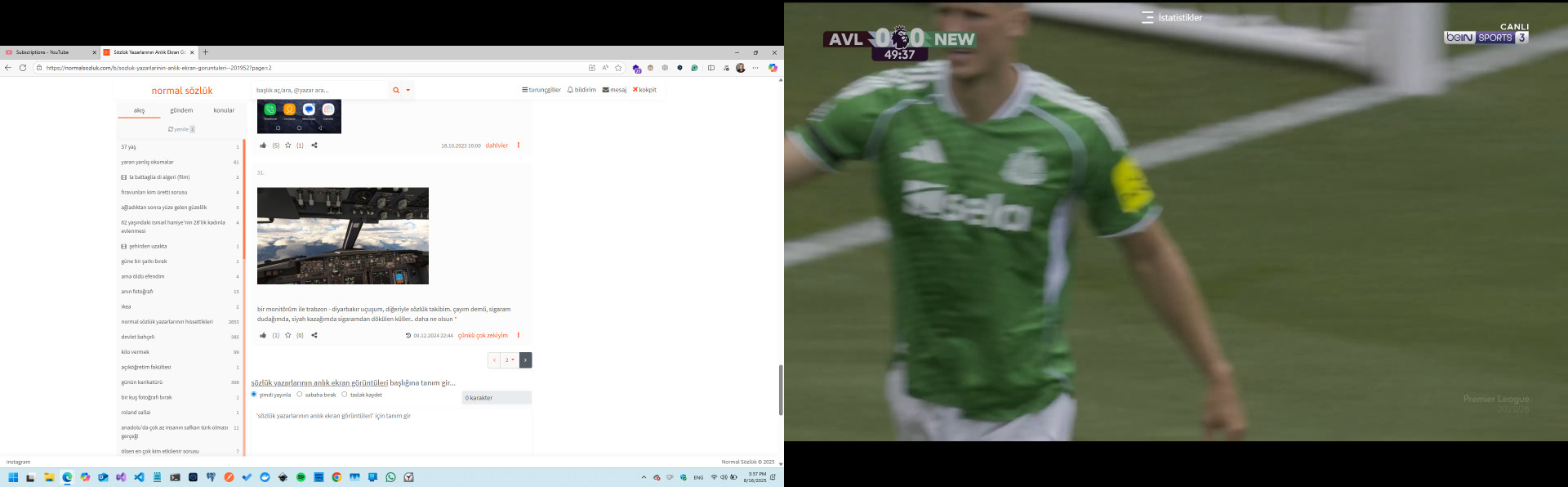The height and width of the screenshot is (487, 1568).
Task: Open the page number 2 dropdown
Action: (510, 360)
